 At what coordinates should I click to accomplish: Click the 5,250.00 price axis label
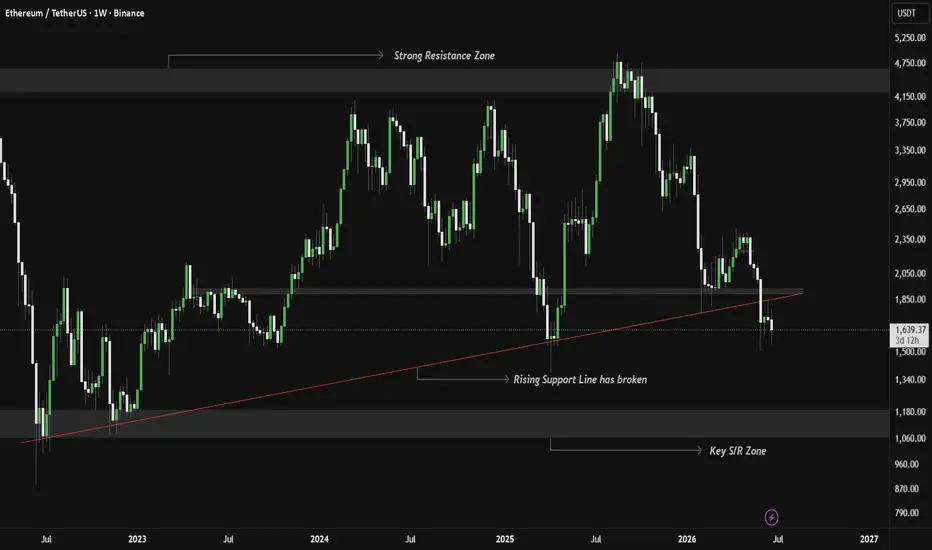(x=910, y=37)
